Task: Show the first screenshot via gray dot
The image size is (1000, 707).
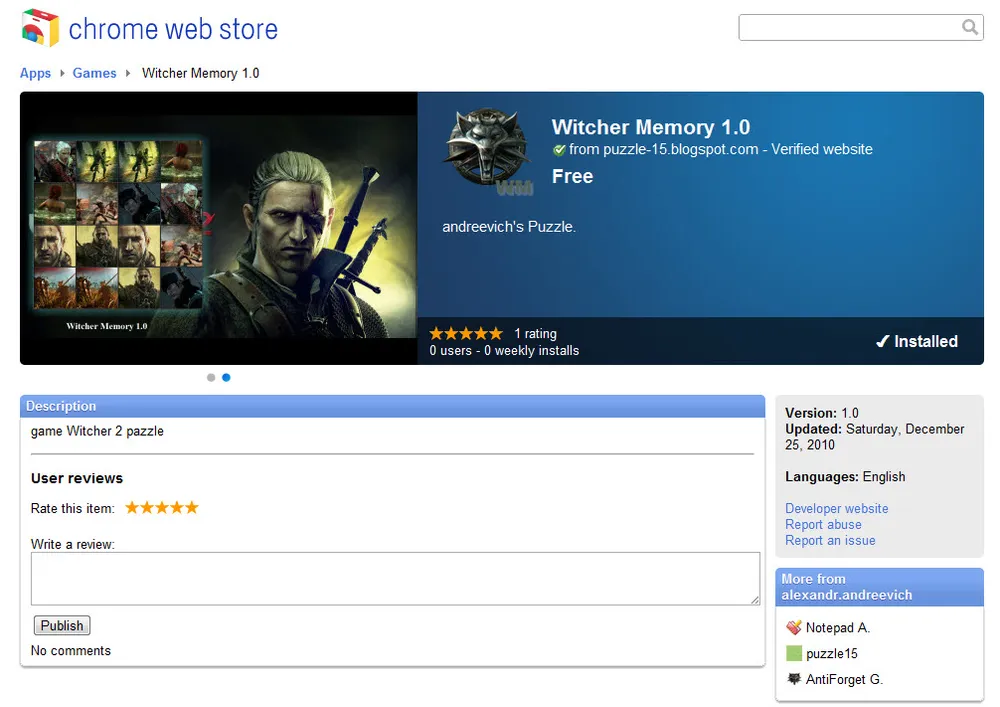Action: tap(211, 377)
